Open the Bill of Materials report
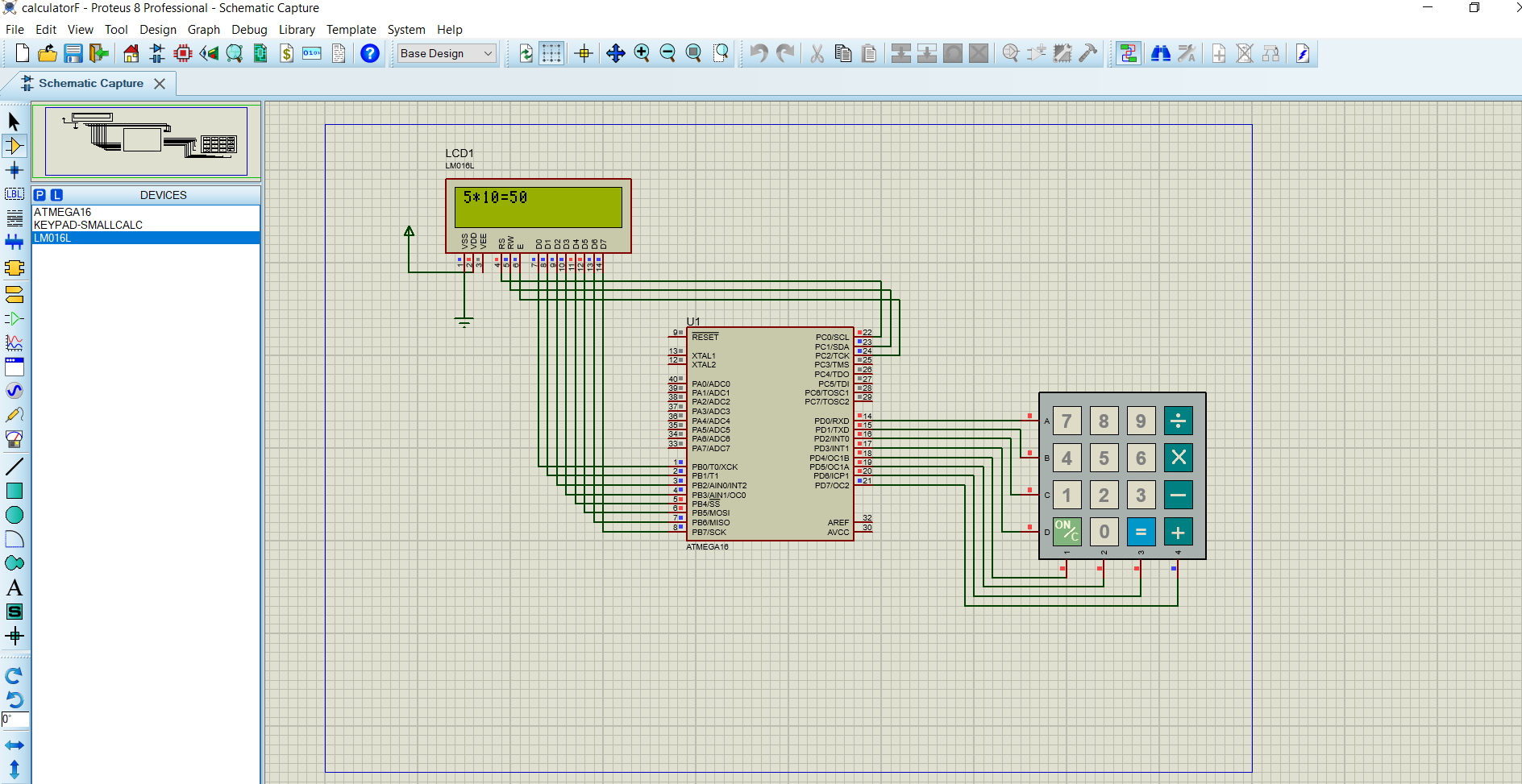Image resolution: width=1522 pixels, height=784 pixels. coord(287,53)
